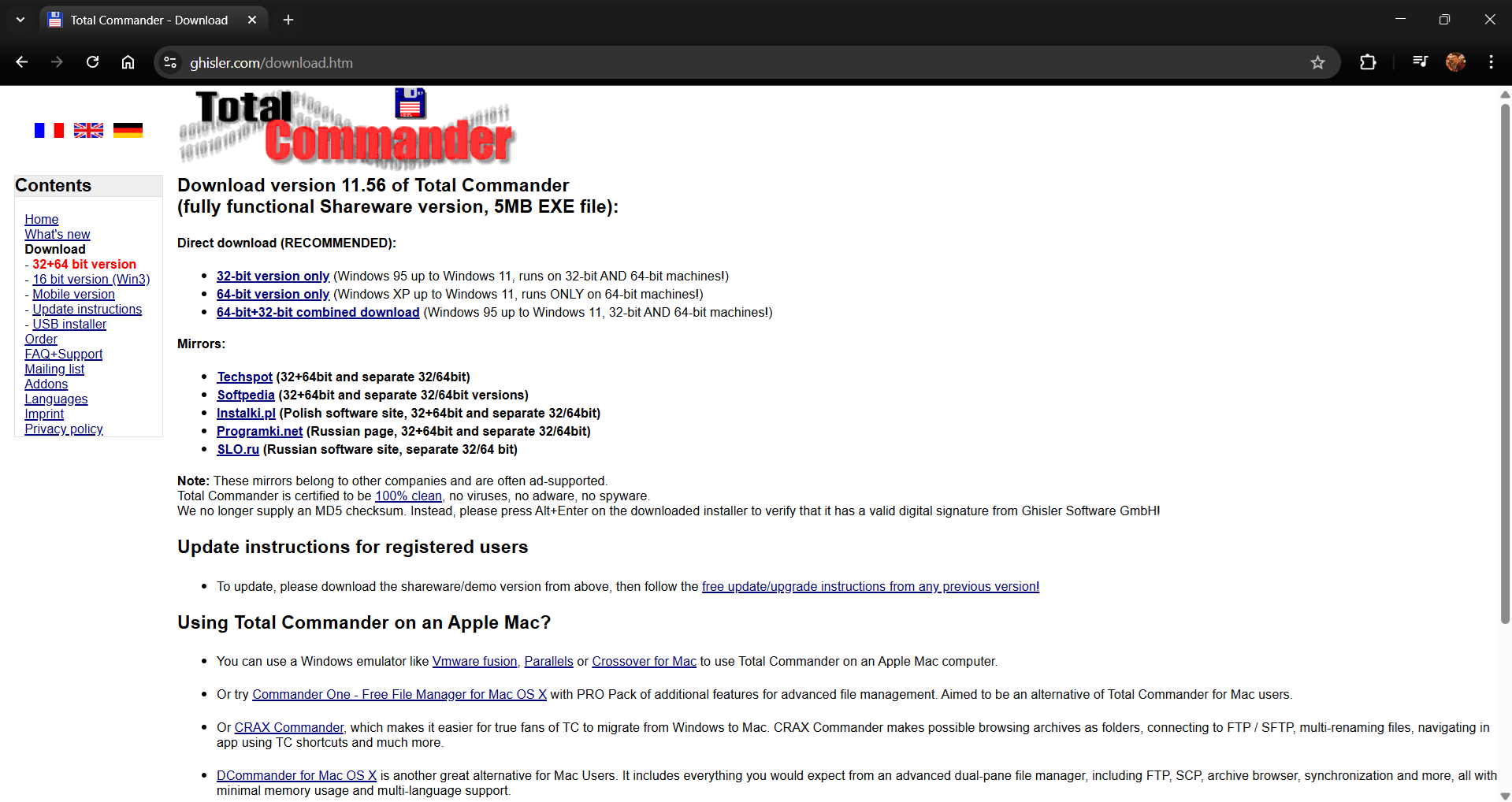Reload the page

92,62
